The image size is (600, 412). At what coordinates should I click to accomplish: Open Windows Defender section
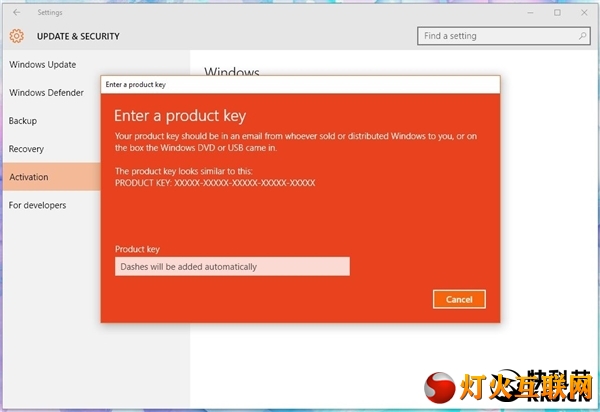point(46,93)
